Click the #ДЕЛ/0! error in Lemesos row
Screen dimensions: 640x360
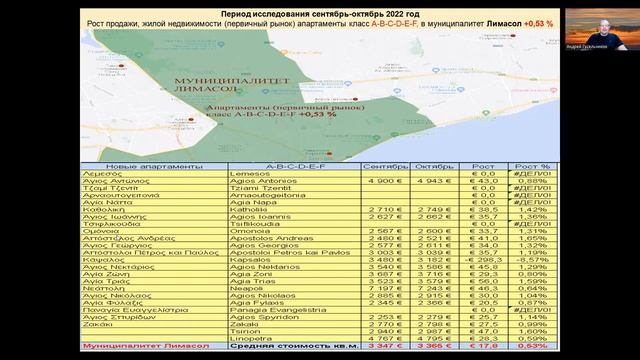point(532,174)
